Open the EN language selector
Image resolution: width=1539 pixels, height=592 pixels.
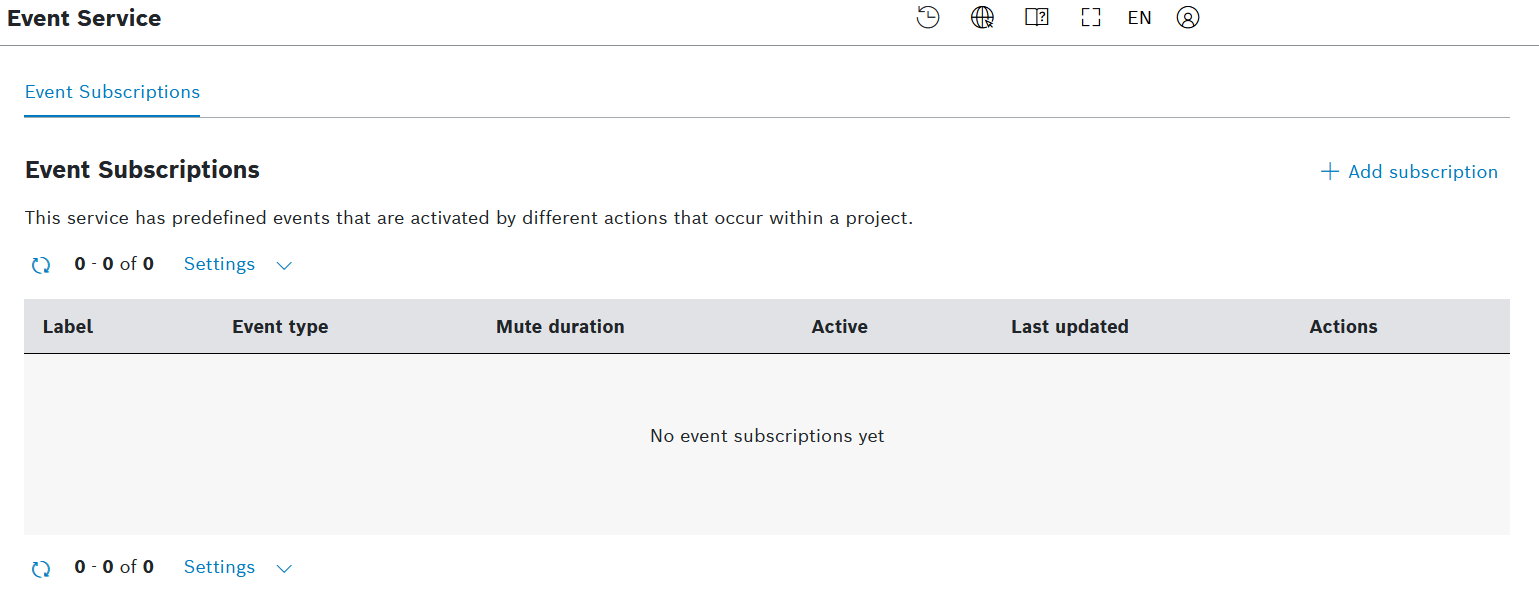(1139, 18)
